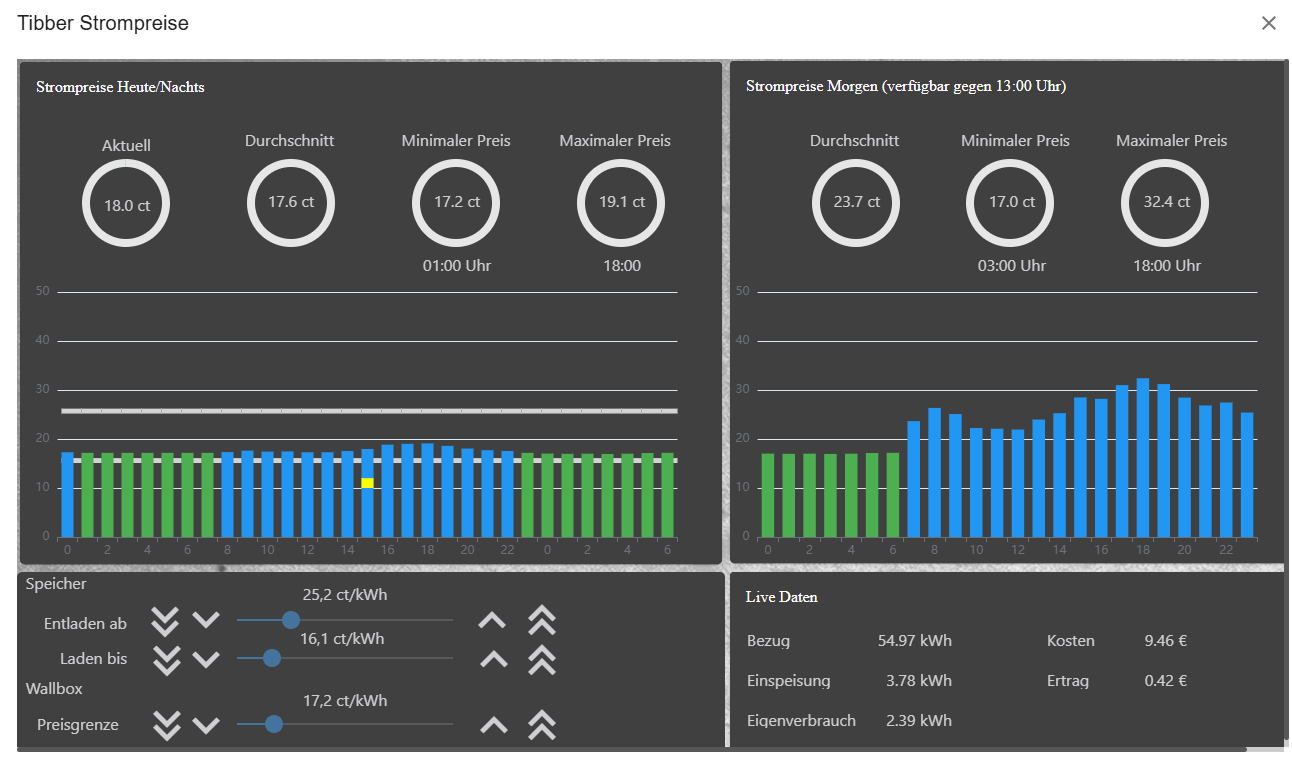This screenshot has width=1292, height=759.
Task: Click the Aktuell 18.0 ct gauge
Action: (x=126, y=205)
